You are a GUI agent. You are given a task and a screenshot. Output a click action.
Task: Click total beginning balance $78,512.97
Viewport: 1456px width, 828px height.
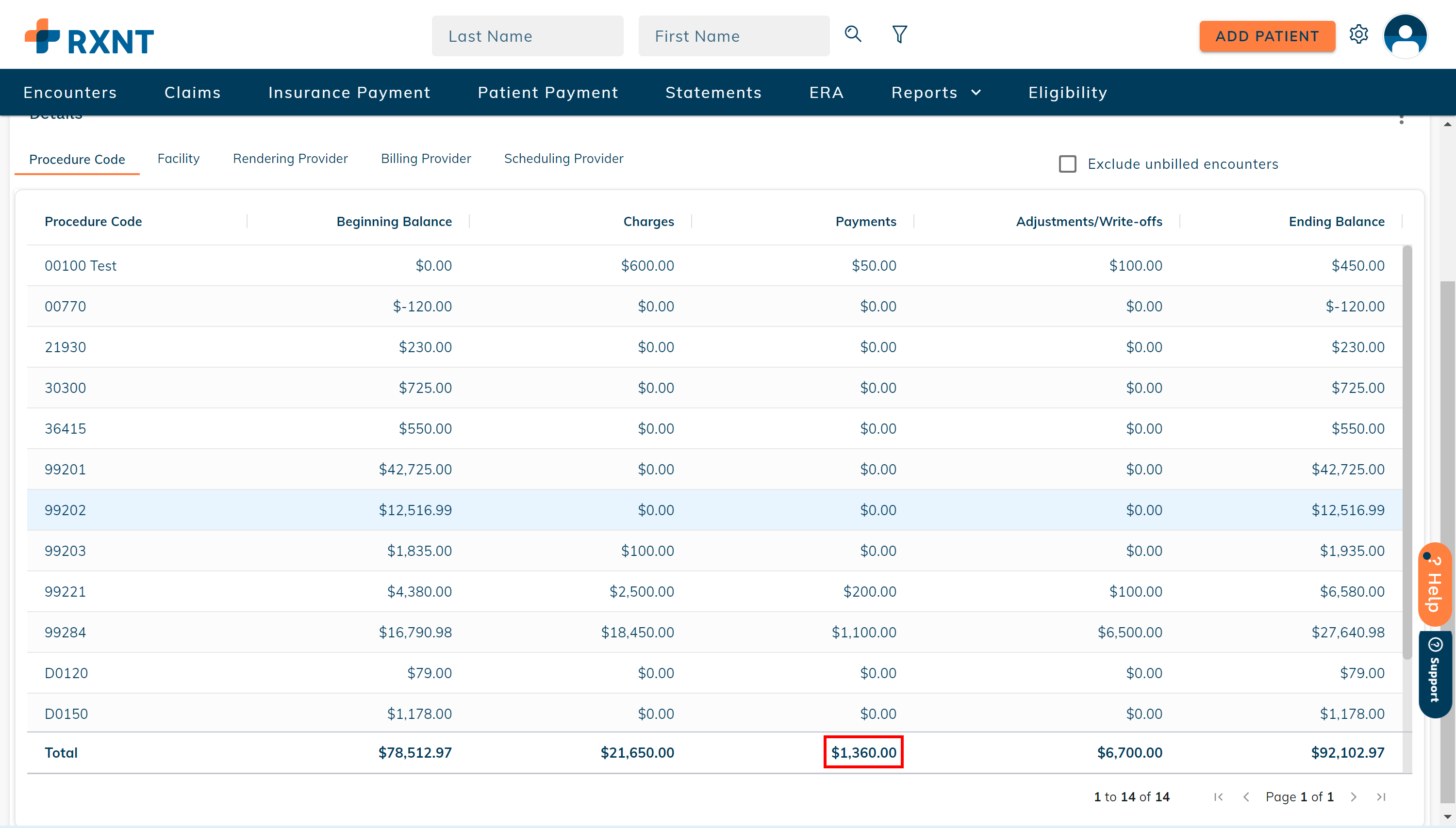coord(415,752)
